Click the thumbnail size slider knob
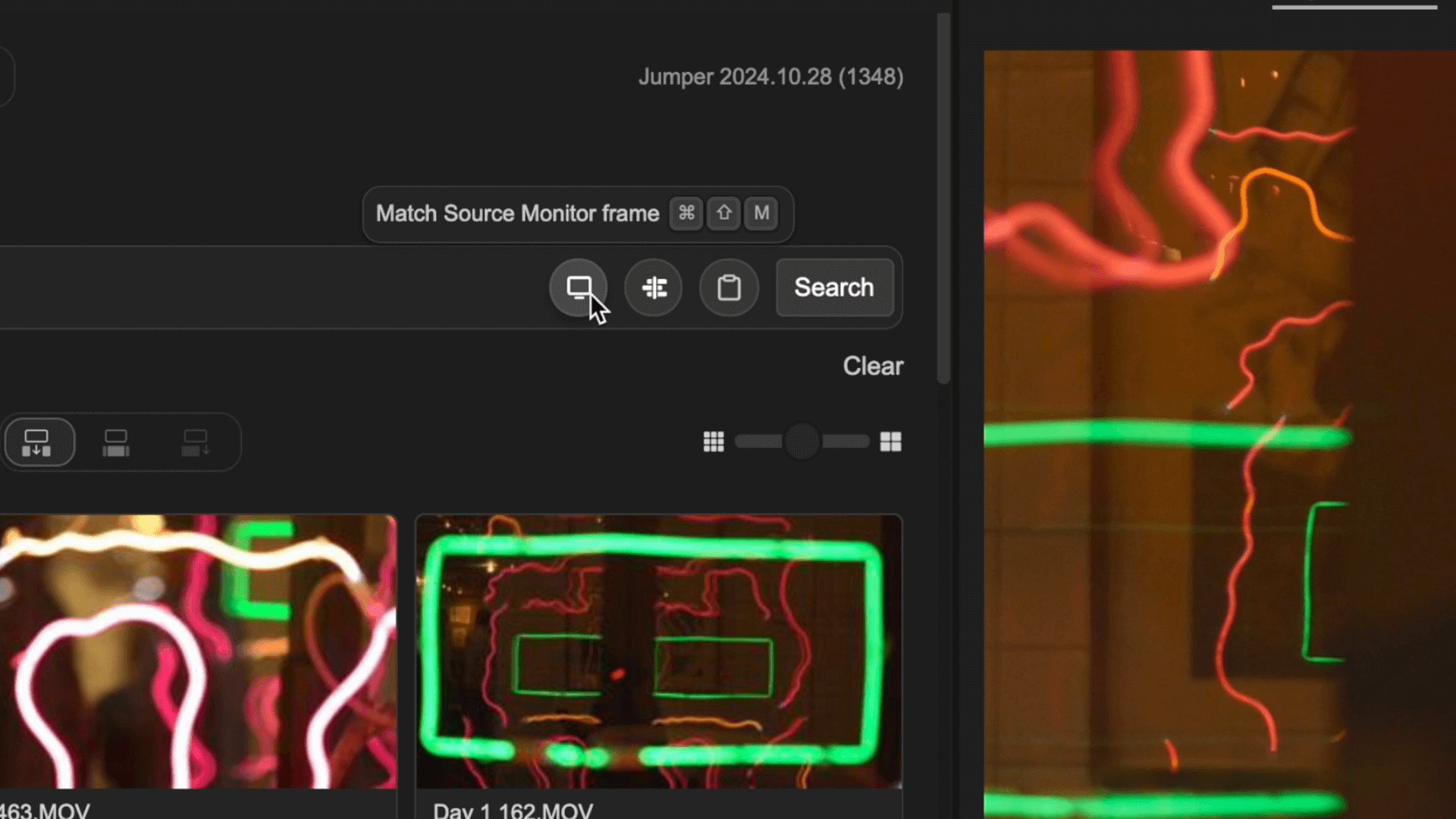Image resolution: width=1456 pixels, height=819 pixels. 802,441
